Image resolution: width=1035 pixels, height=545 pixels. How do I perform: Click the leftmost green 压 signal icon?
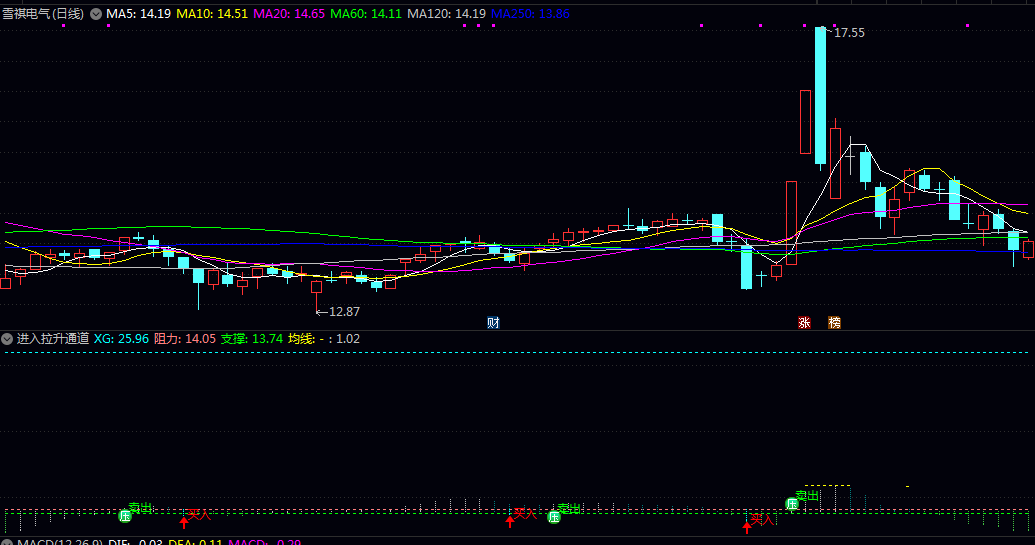(125, 516)
